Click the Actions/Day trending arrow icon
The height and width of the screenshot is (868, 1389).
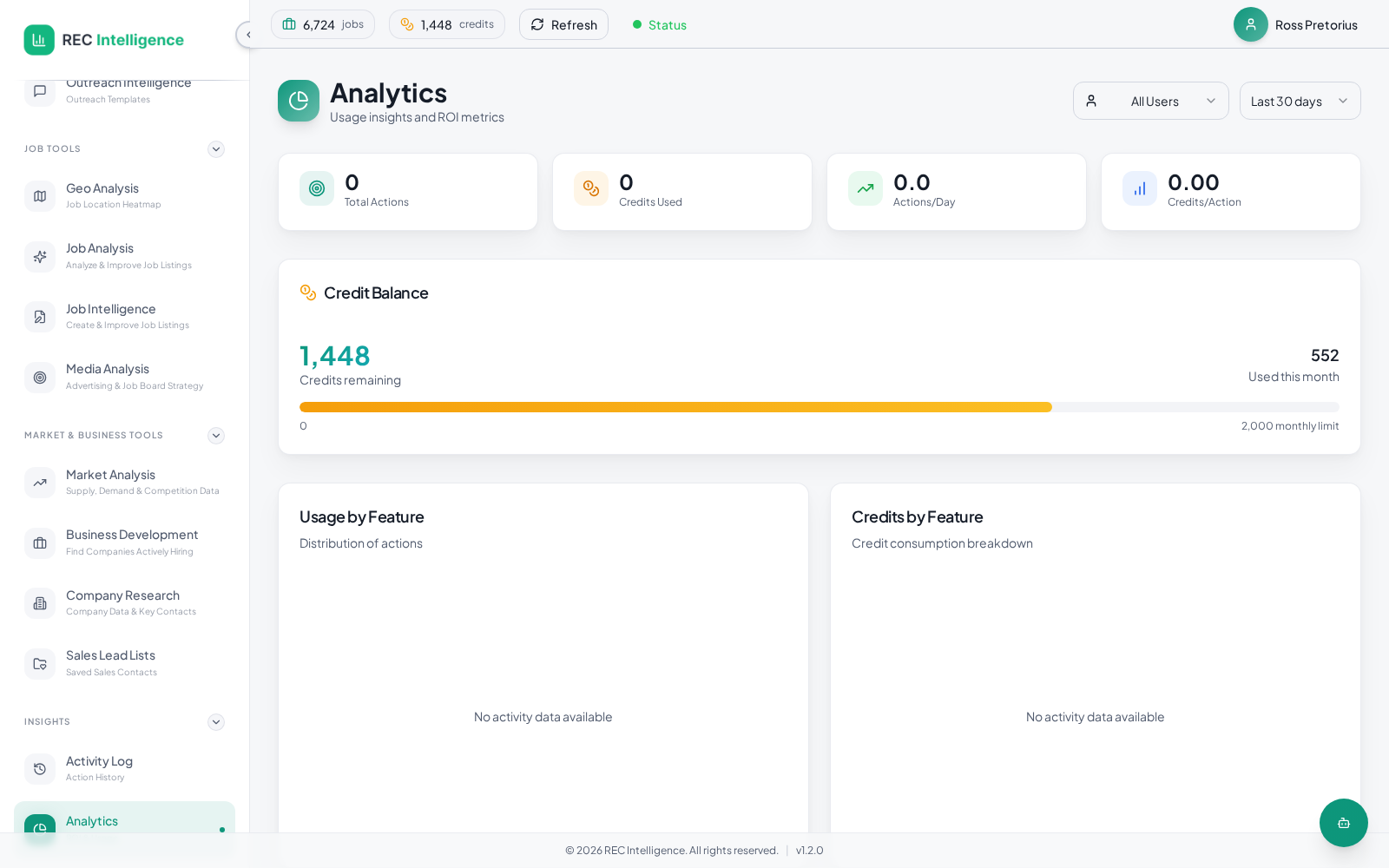tap(866, 188)
